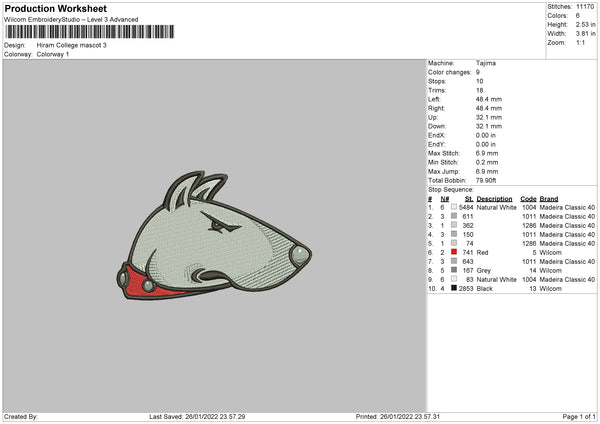Select the Down value '32.1 mm'
The height and width of the screenshot is (424, 600).
[x=489, y=126]
